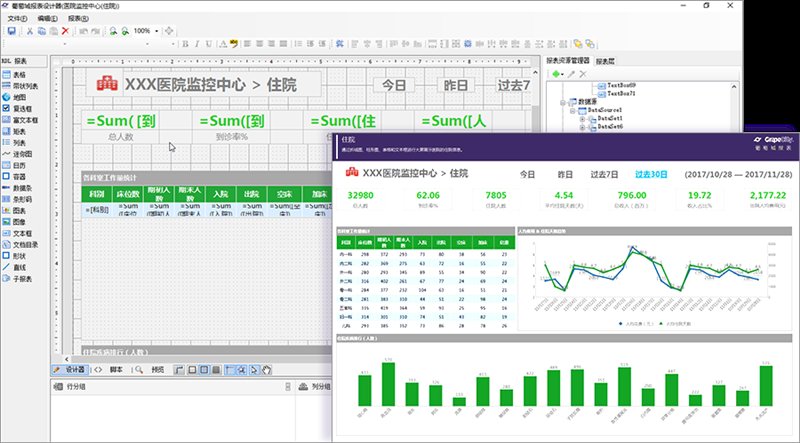The height and width of the screenshot is (443, 800).
Task: Toggle Italic text formatting
Action: 197,44
